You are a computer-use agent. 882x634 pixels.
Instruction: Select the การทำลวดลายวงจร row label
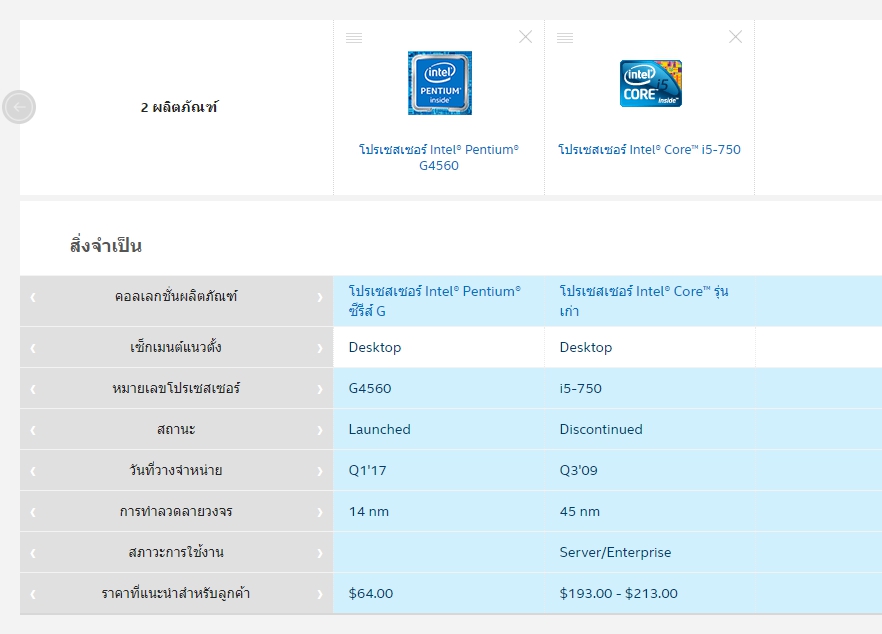click(x=176, y=511)
